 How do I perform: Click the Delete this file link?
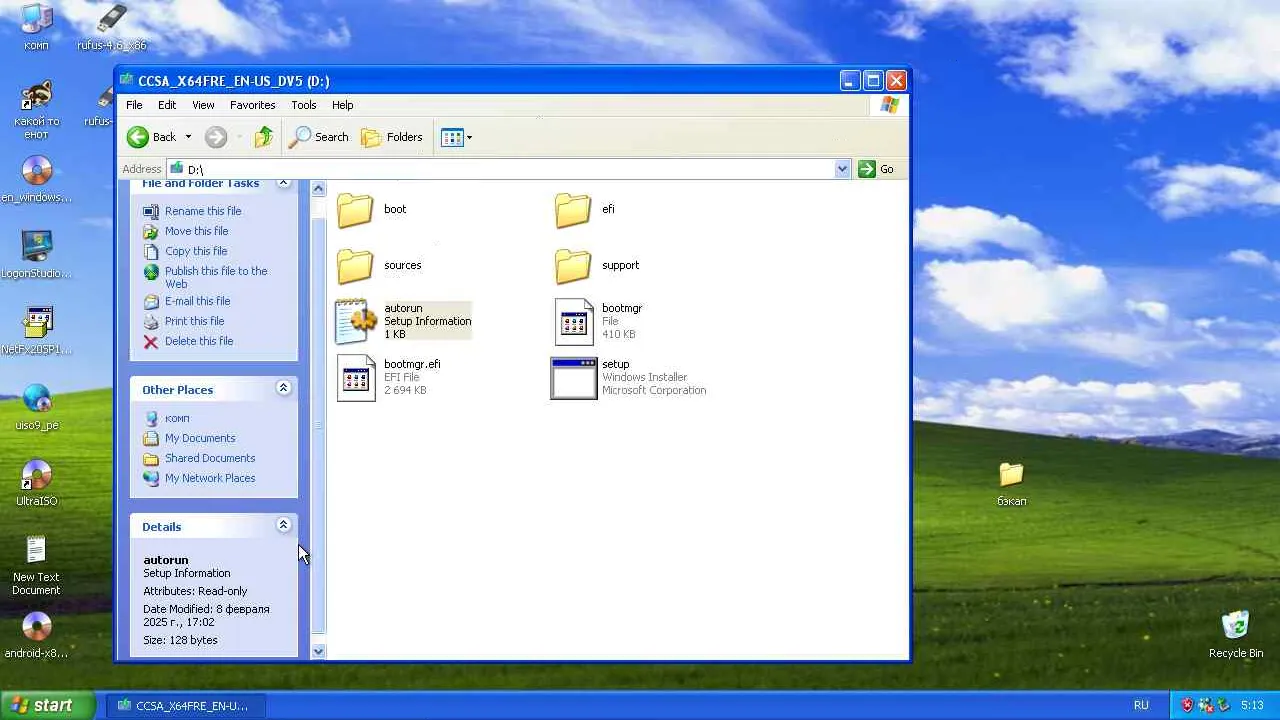click(x=199, y=341)
